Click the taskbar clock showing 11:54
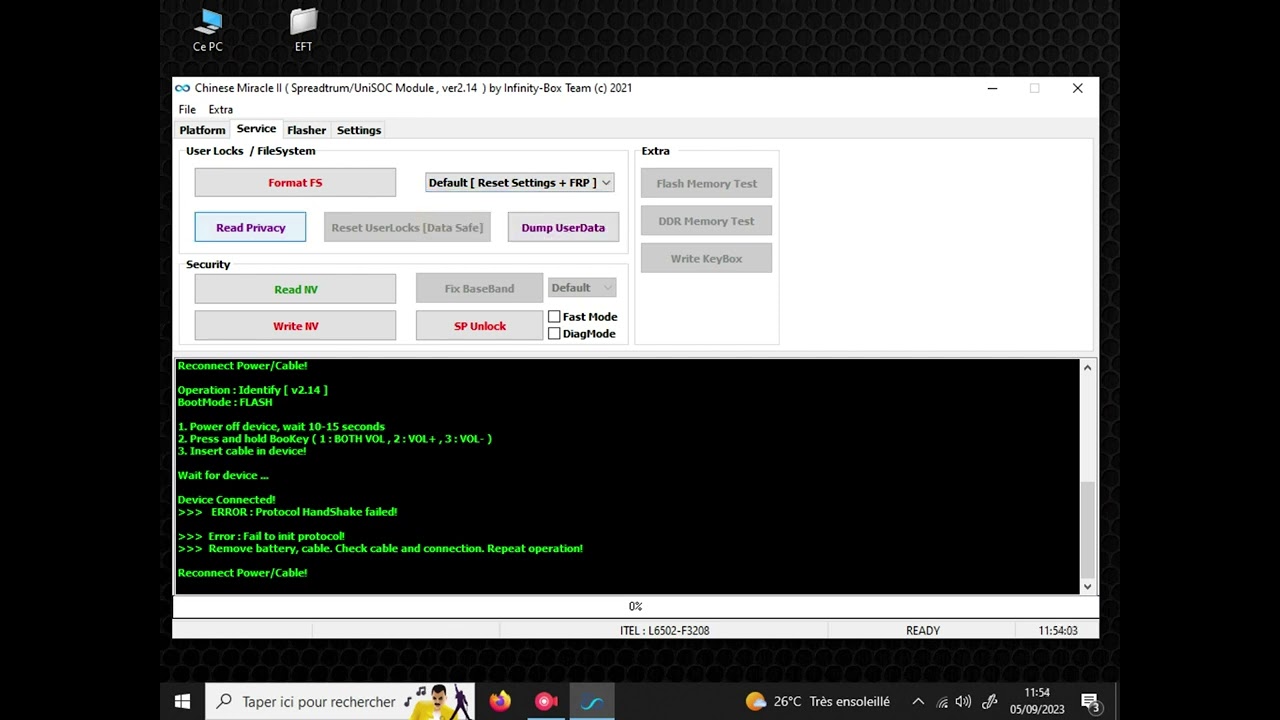This screenshot has width=1280, height=720. [1037, 701]
